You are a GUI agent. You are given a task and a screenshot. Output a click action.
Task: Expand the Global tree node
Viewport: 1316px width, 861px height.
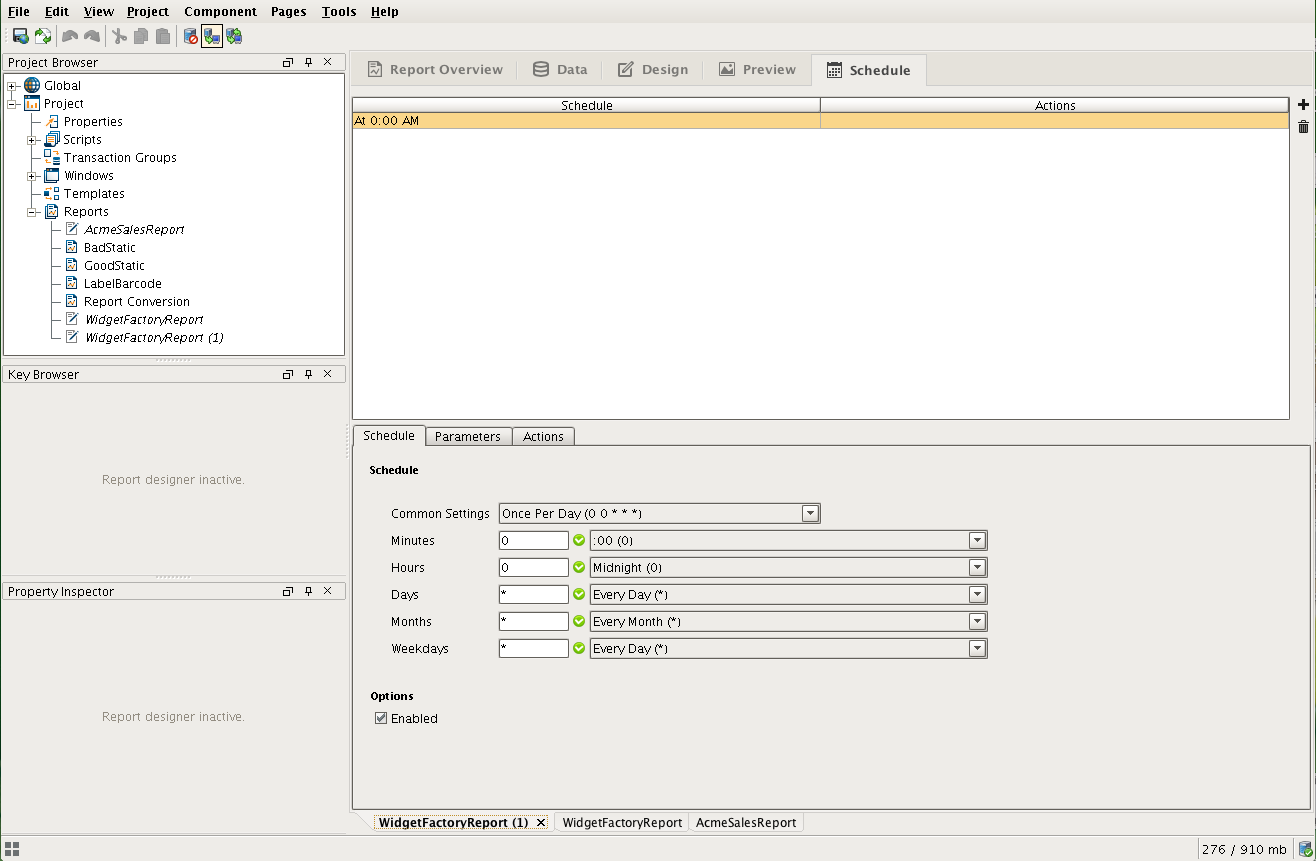click(x=13, y=86)
